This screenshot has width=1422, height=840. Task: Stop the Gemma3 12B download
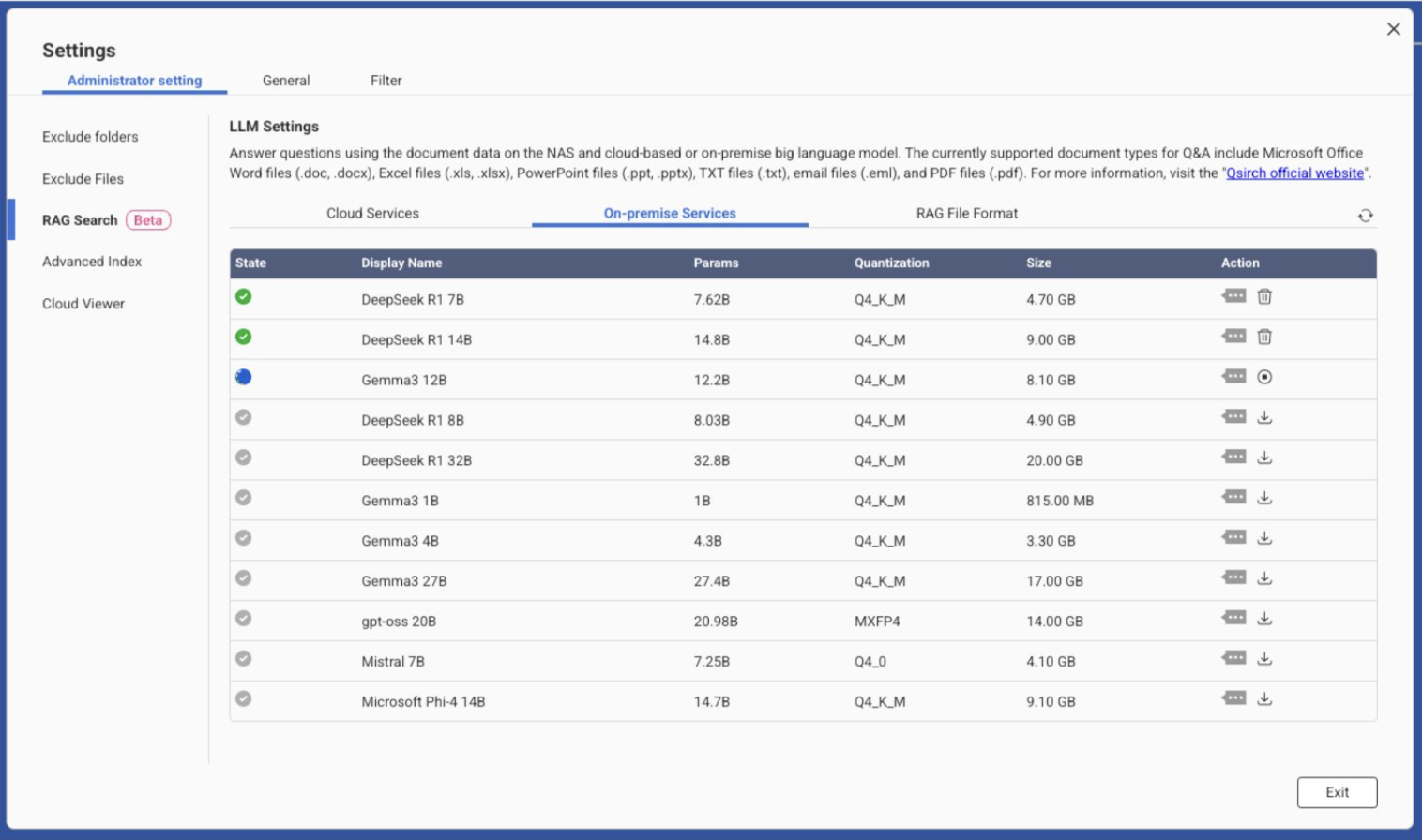pyautogui.click(x=1263, y=378)
